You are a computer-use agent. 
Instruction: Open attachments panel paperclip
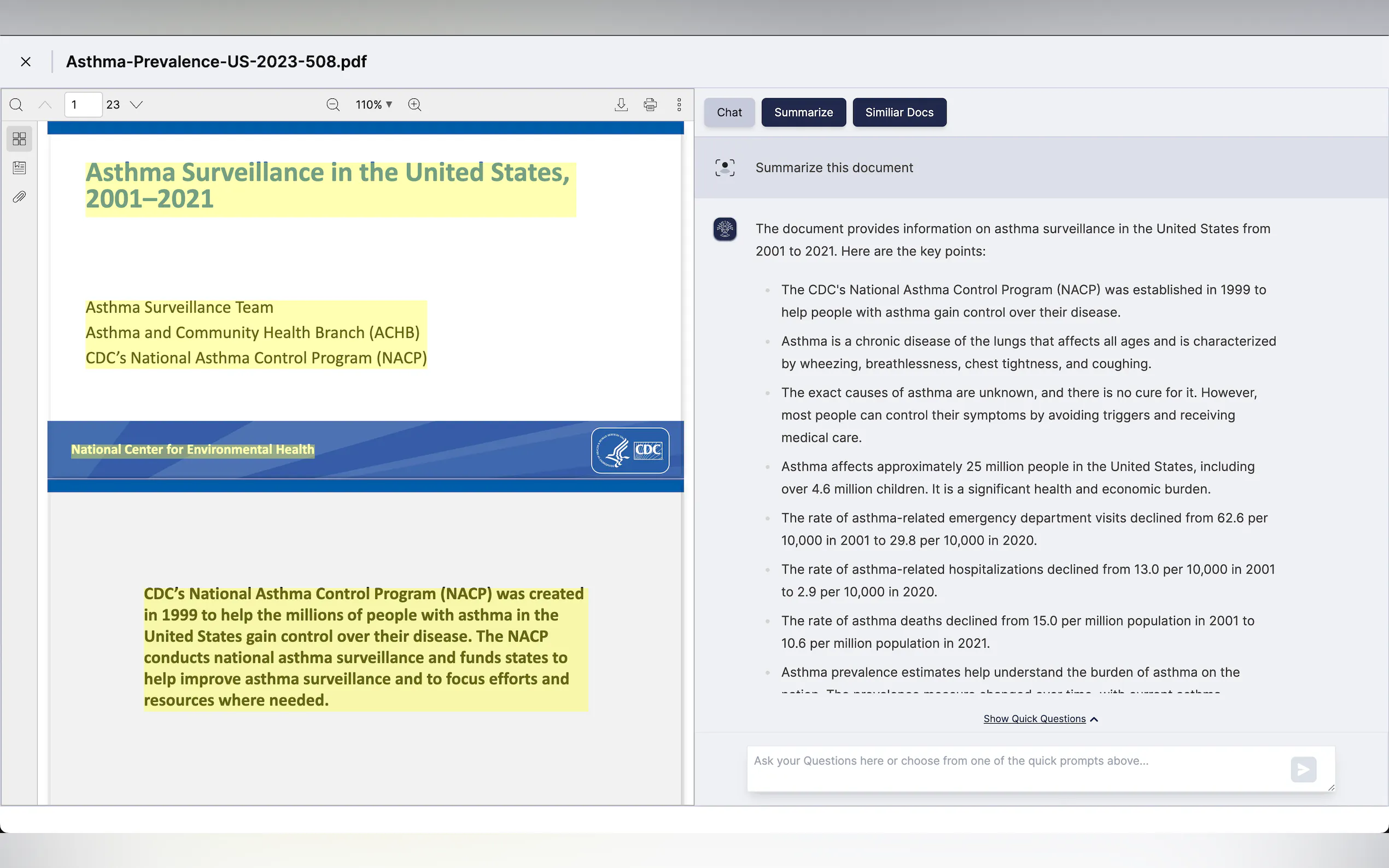[x=19, y=197]
